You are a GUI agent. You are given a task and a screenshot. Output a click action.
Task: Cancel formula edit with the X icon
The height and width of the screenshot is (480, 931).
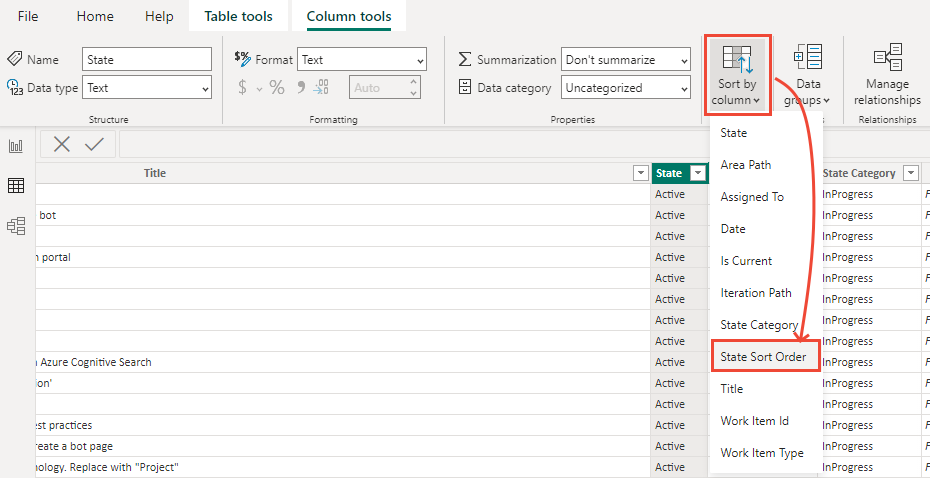(62, 144)
